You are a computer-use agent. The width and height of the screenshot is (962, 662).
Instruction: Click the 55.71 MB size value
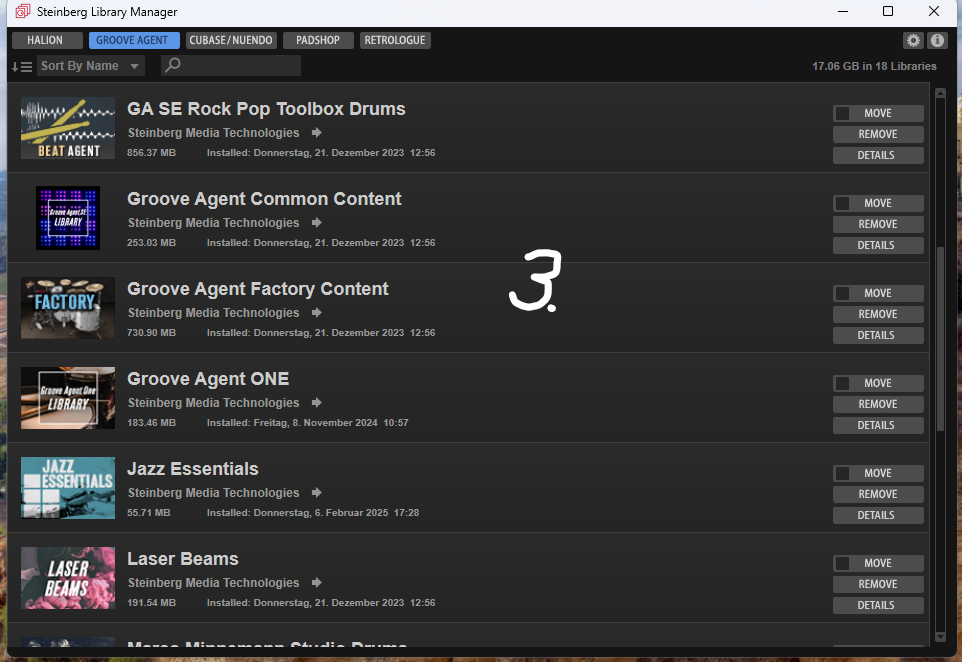coord(148,513)
